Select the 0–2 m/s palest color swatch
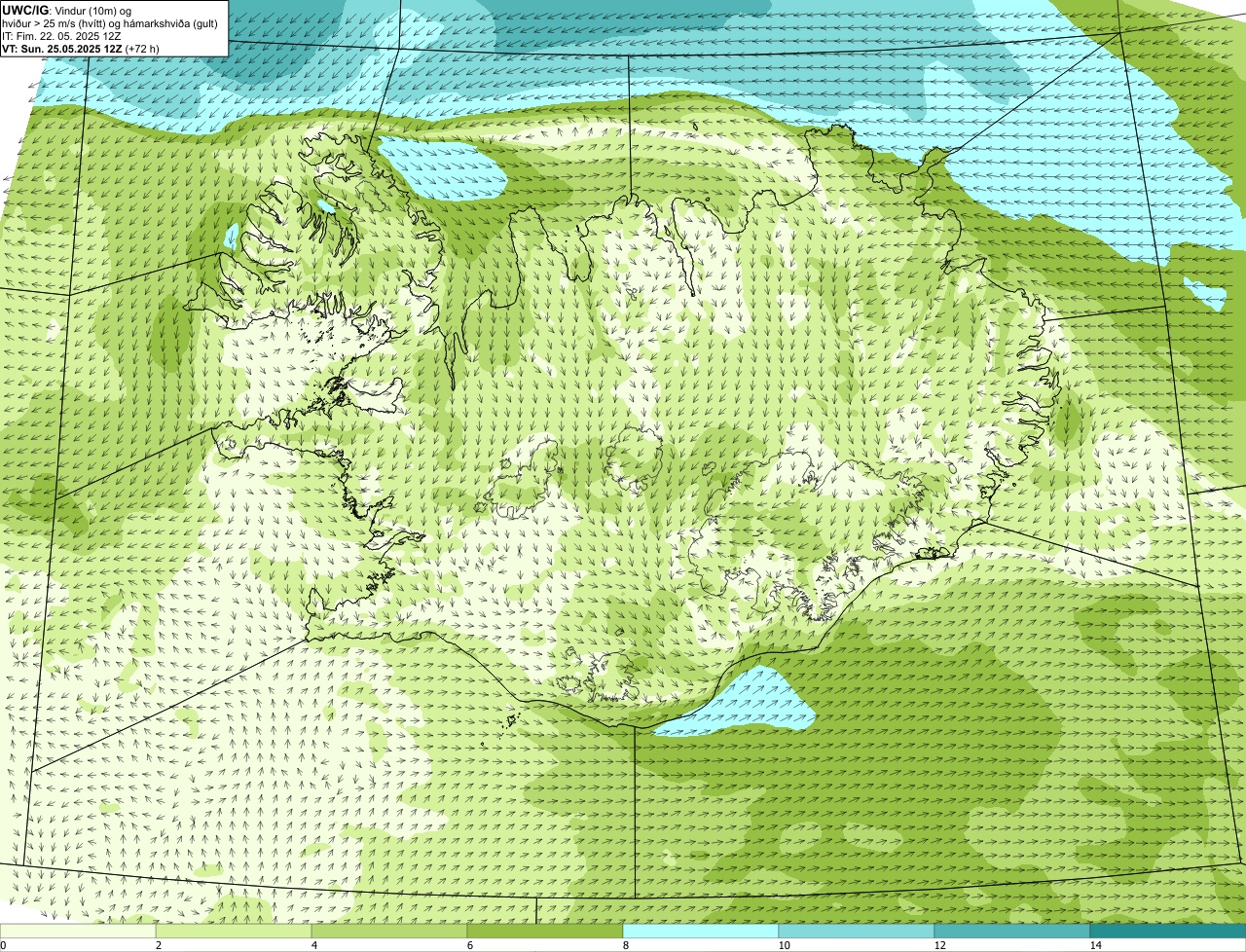The image size is (1246, 952). [x=78, y=931]
